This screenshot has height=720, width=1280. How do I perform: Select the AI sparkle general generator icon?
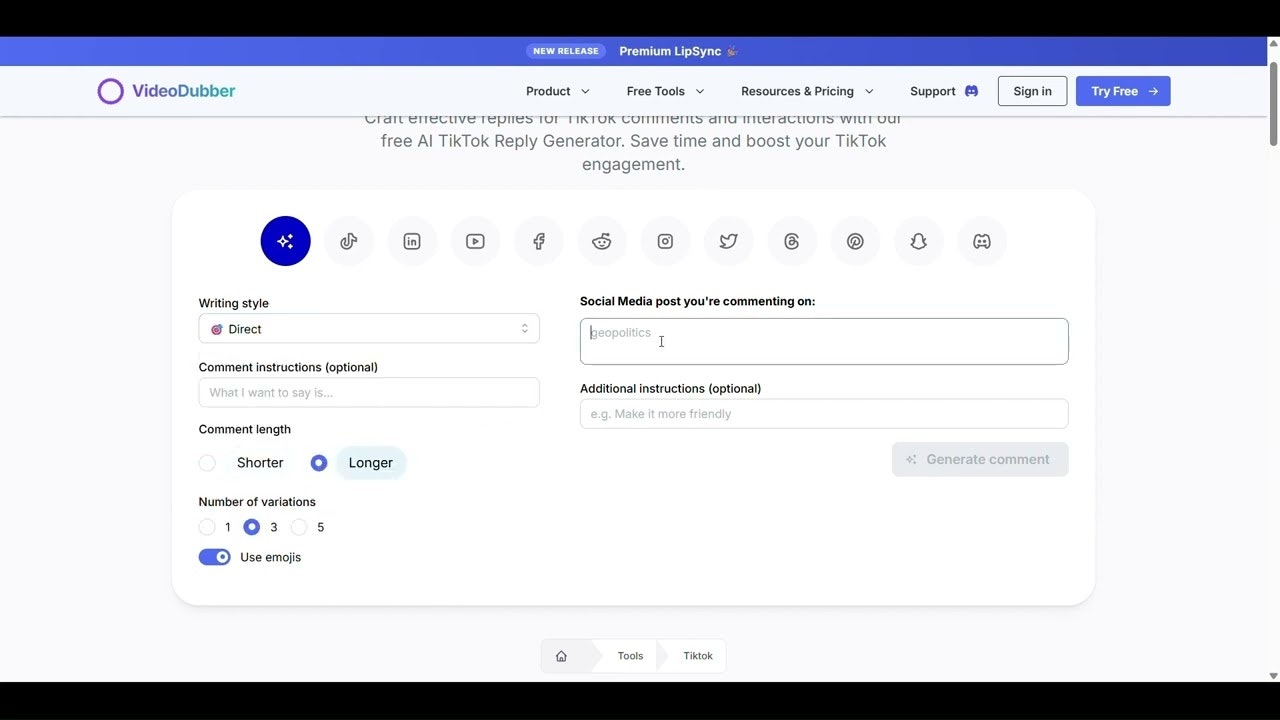click(x=285, y=241)
